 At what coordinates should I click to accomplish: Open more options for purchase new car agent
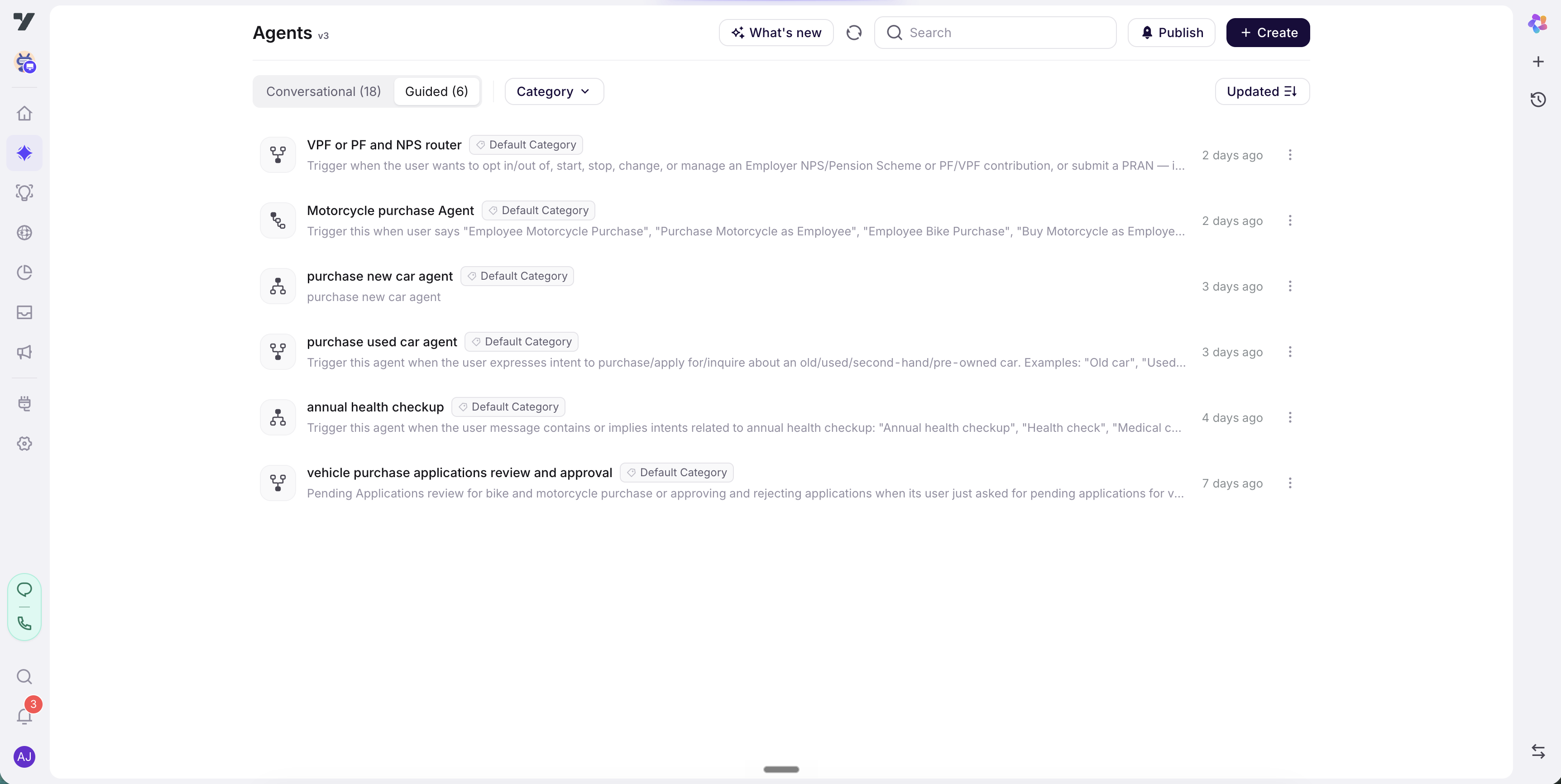coord(1290,286)
